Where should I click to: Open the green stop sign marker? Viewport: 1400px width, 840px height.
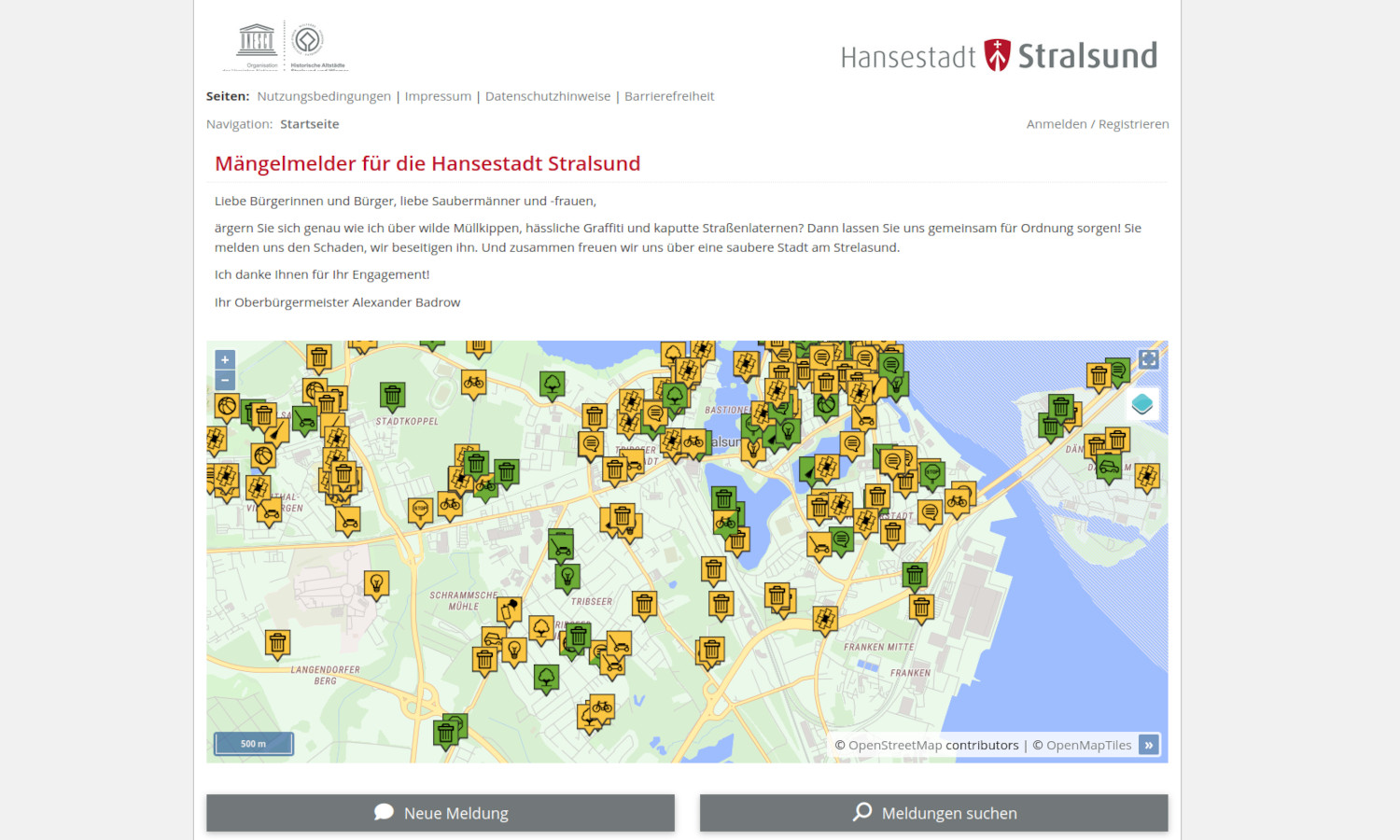pyautogui.click(x=931, y=473)
